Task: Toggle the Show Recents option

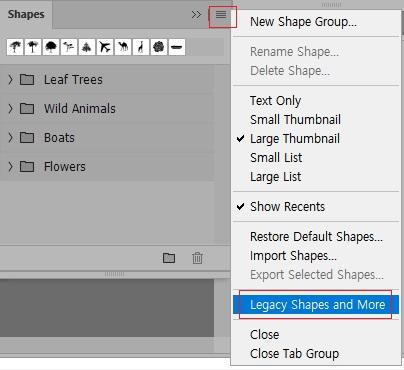Action: pyautogui.click(x=287, y=207)
